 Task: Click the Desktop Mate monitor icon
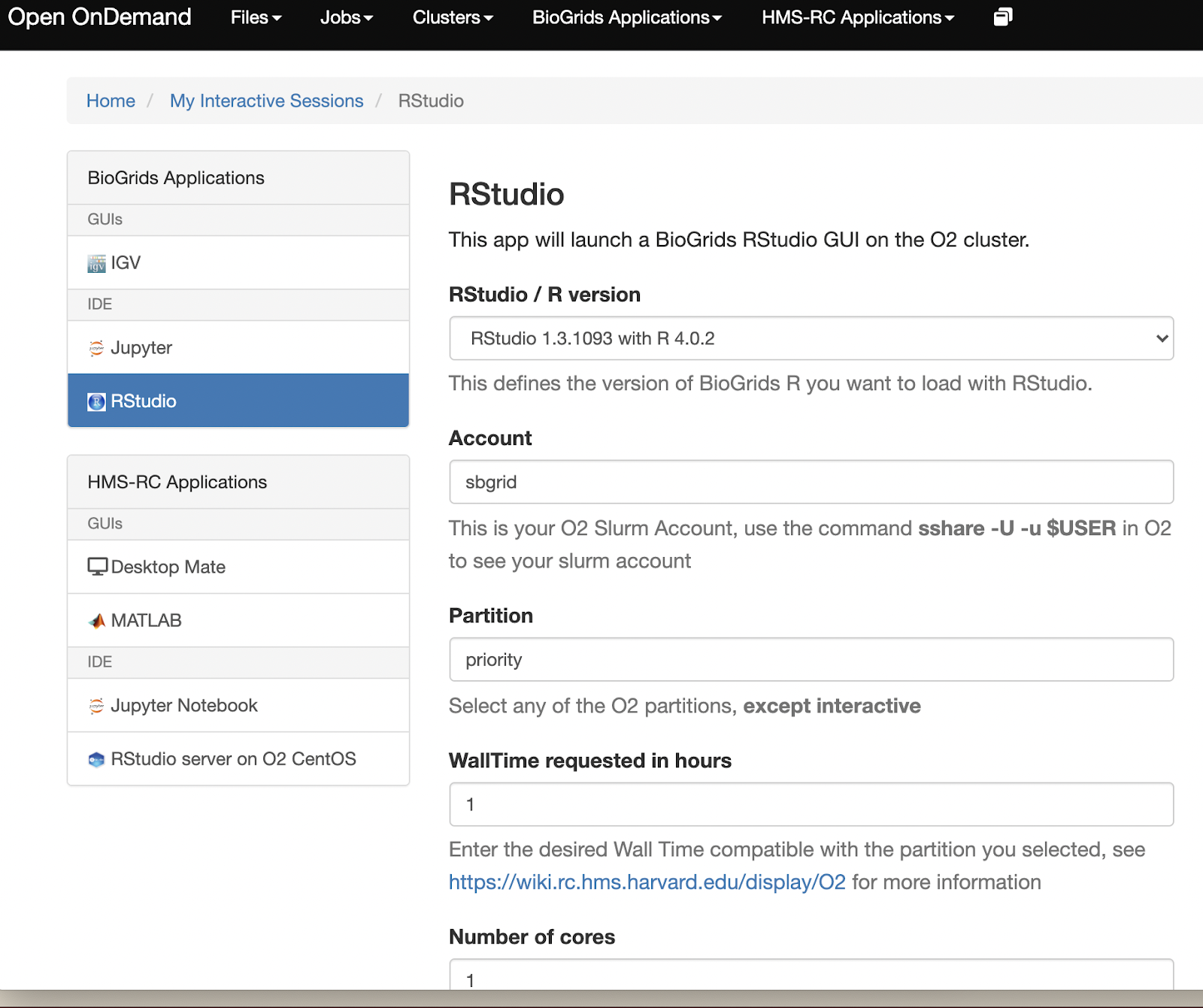[97, 567]
